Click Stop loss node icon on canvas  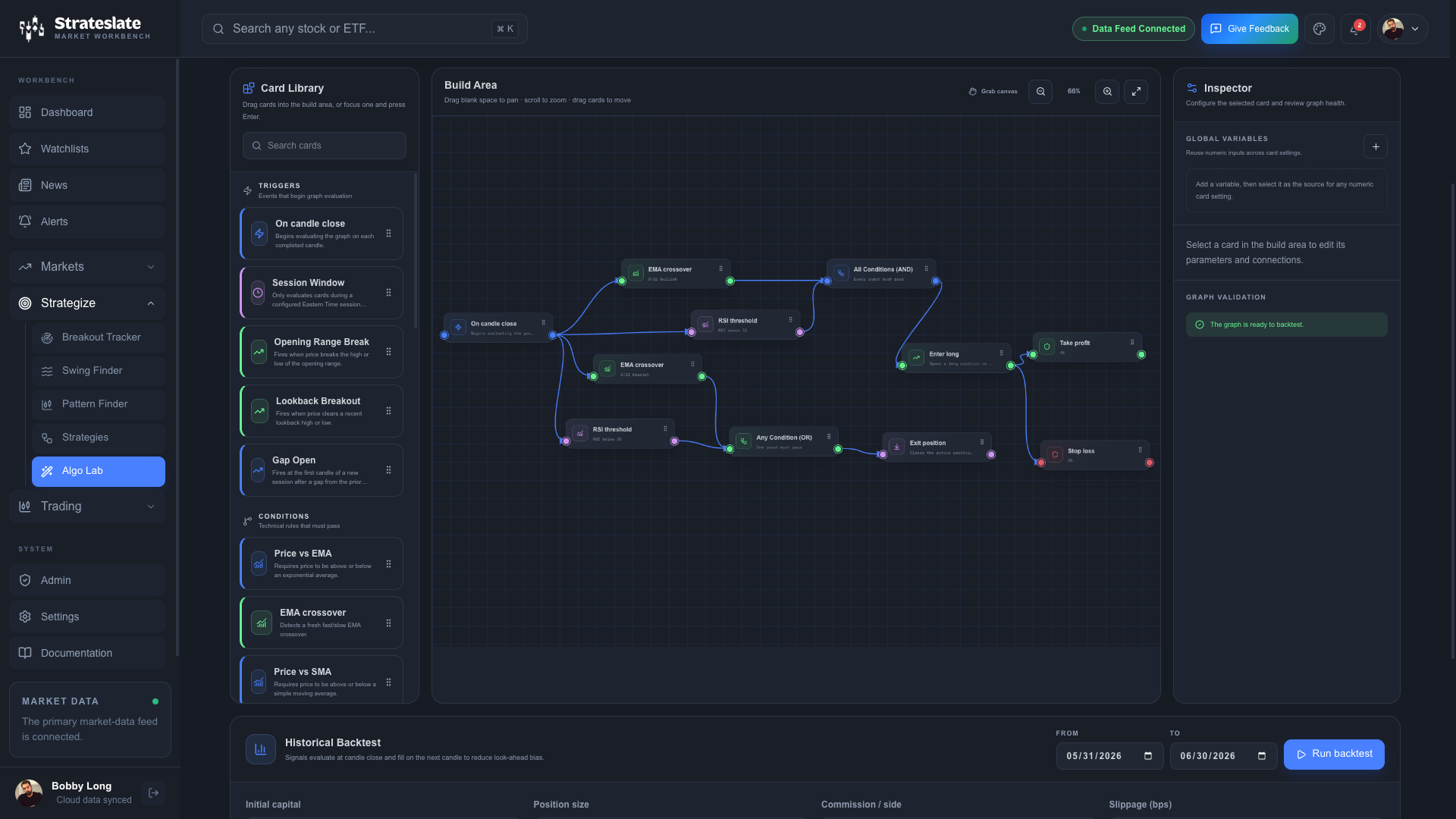pyautogui.click(x=1055, y=455)
